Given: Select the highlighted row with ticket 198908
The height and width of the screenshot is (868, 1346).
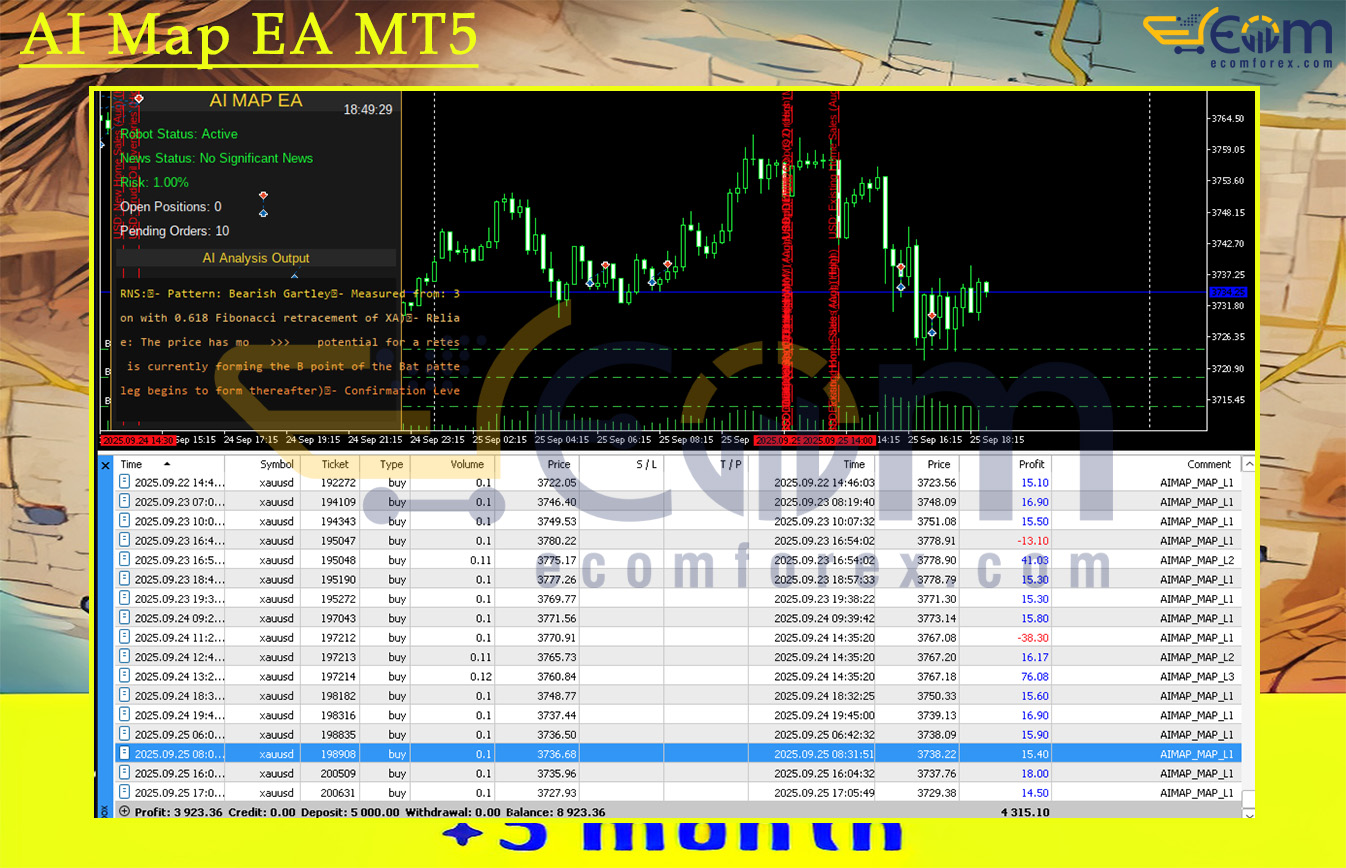Looking at the screenshot, I should point(680,754).
